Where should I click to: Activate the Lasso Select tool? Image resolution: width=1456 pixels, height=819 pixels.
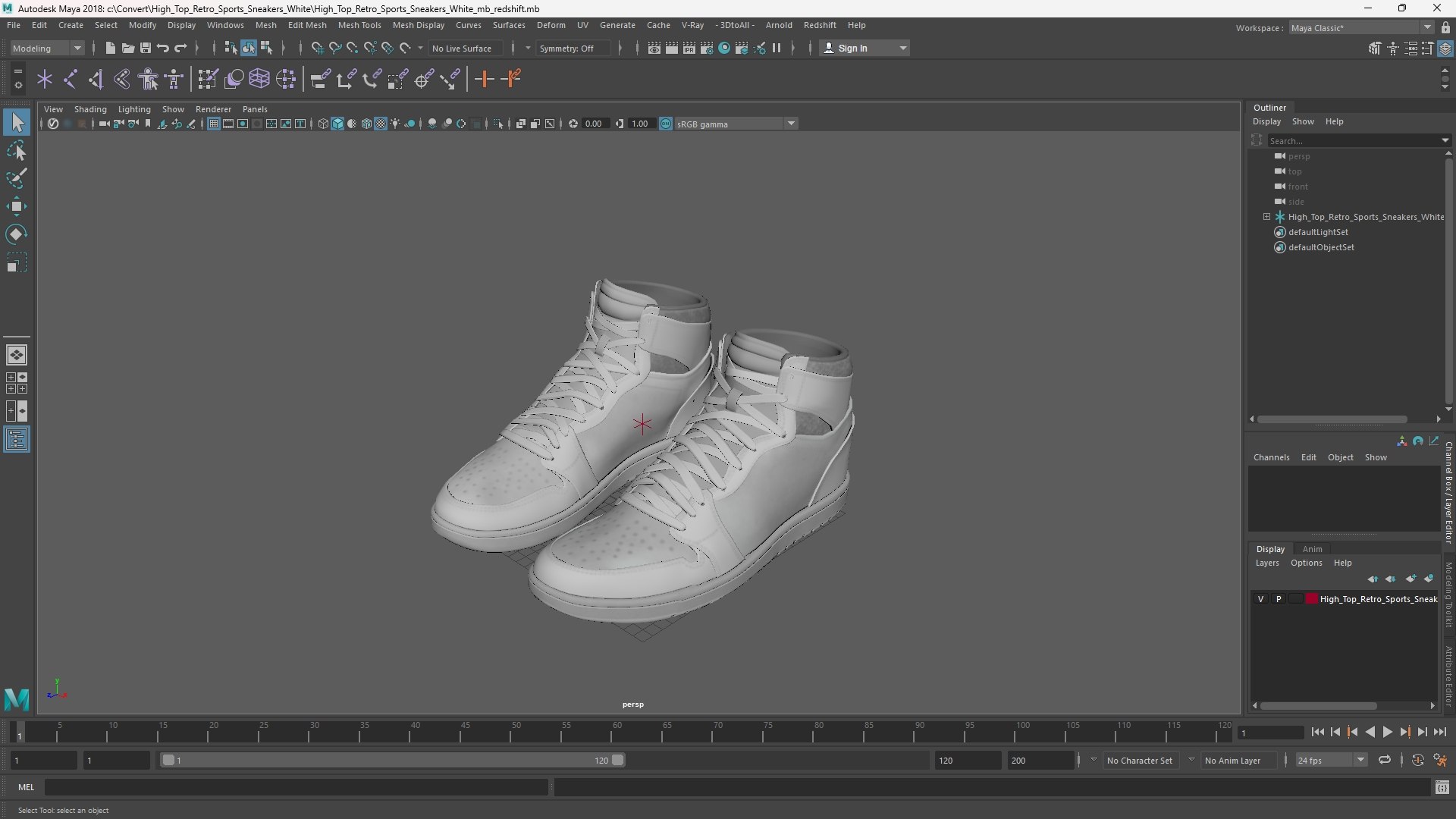pos(17,150)
